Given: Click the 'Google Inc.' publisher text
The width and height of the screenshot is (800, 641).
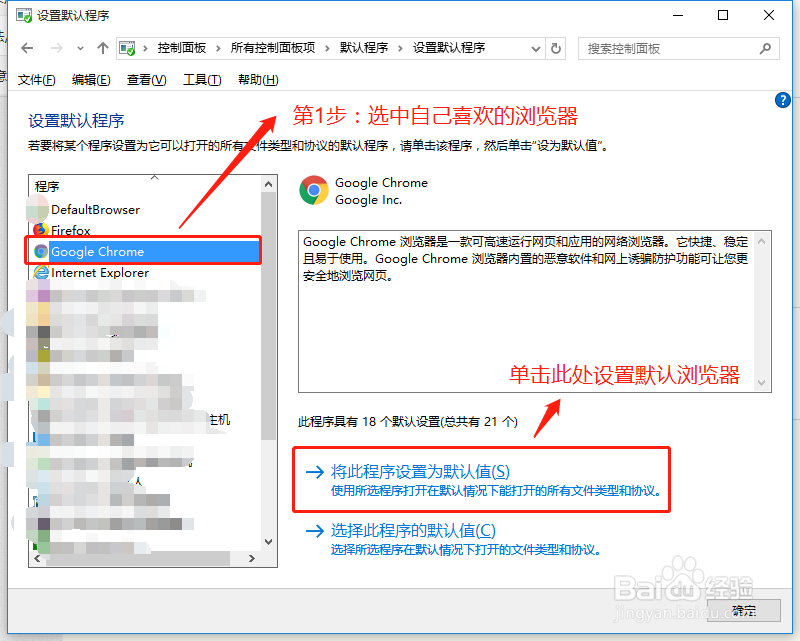Looking at the screenshot, I should click(368, 200).
